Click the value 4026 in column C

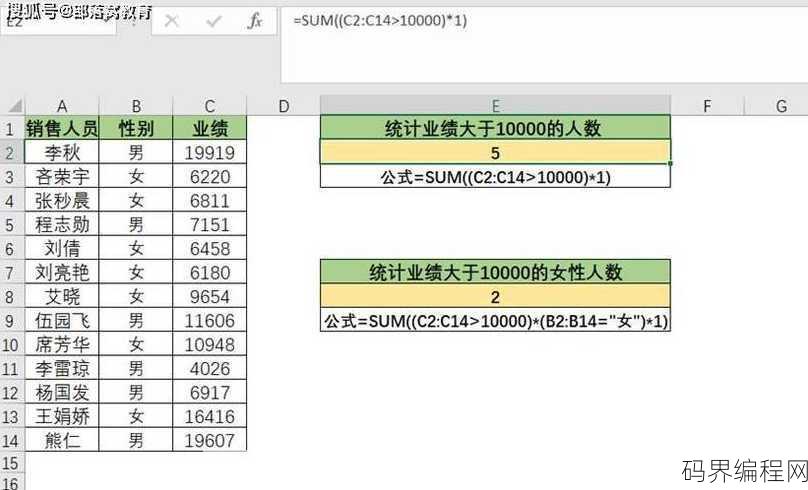tap(210, 368)
